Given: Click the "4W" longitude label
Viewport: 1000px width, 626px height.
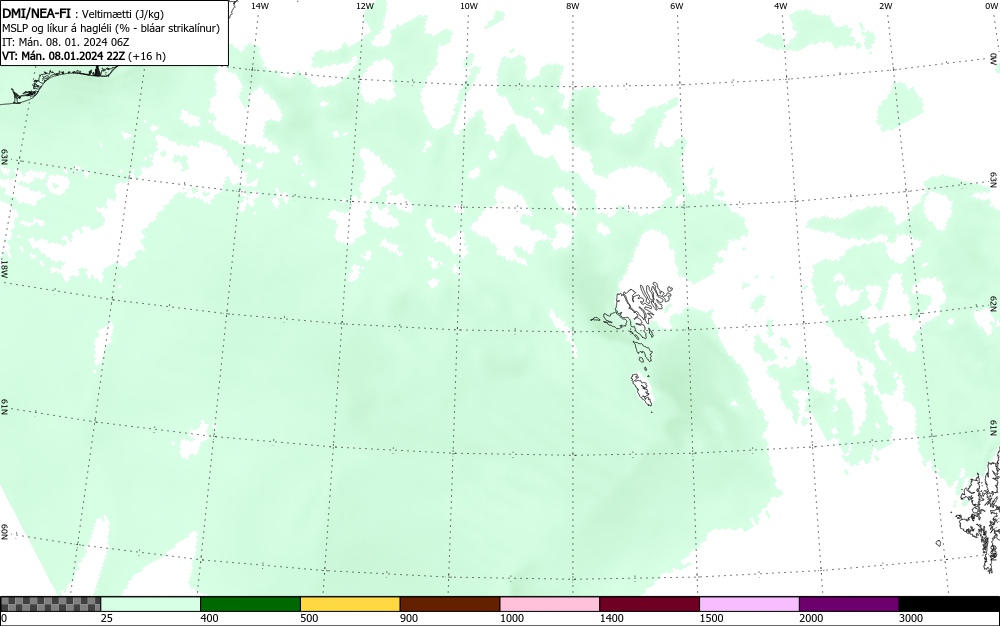Looking at the screenshot, I should pyautogui.click(x=781, y=6).
